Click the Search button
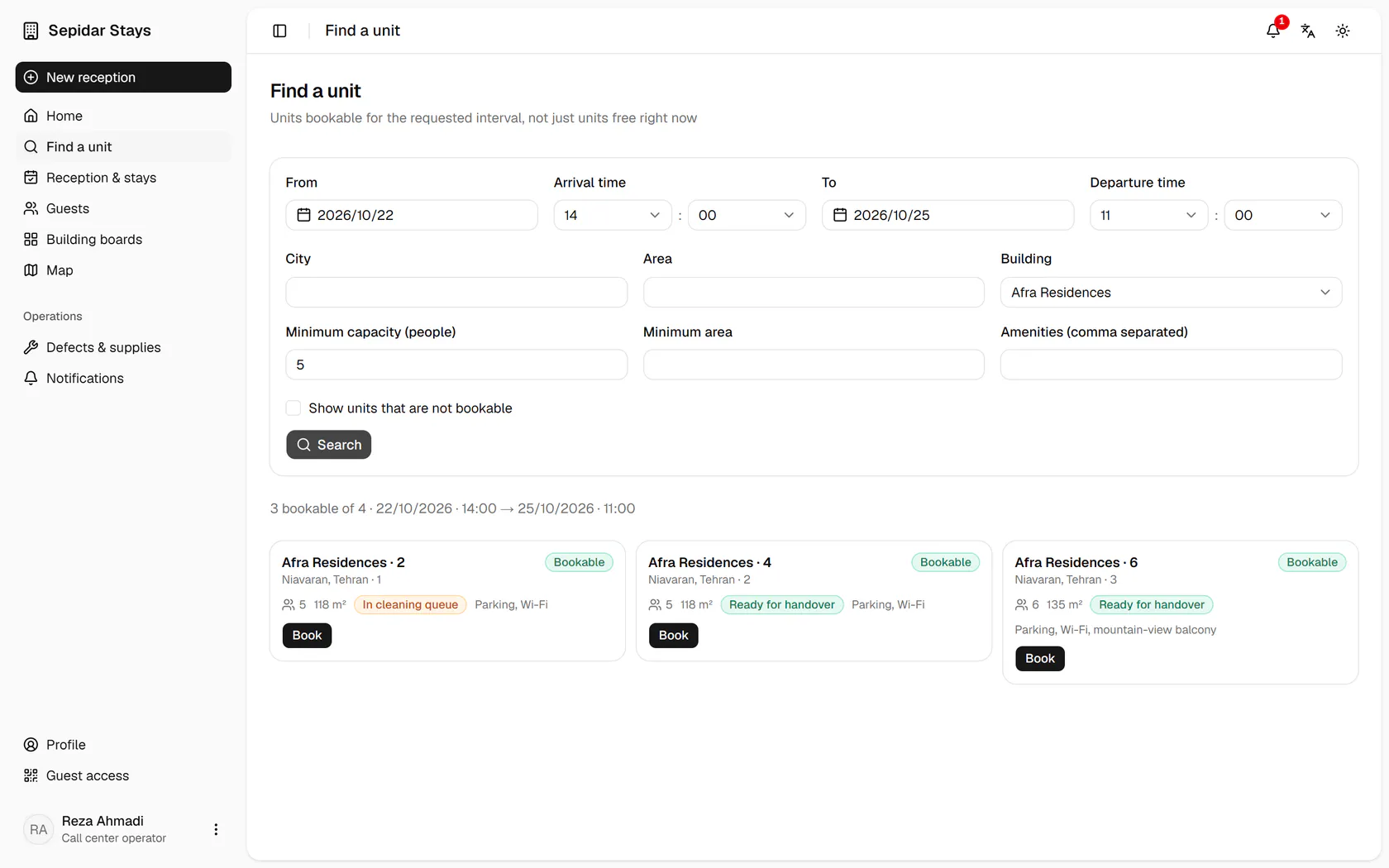Image resolution: width=1389 pixels, height=868 pixels. tap(329, 445)
